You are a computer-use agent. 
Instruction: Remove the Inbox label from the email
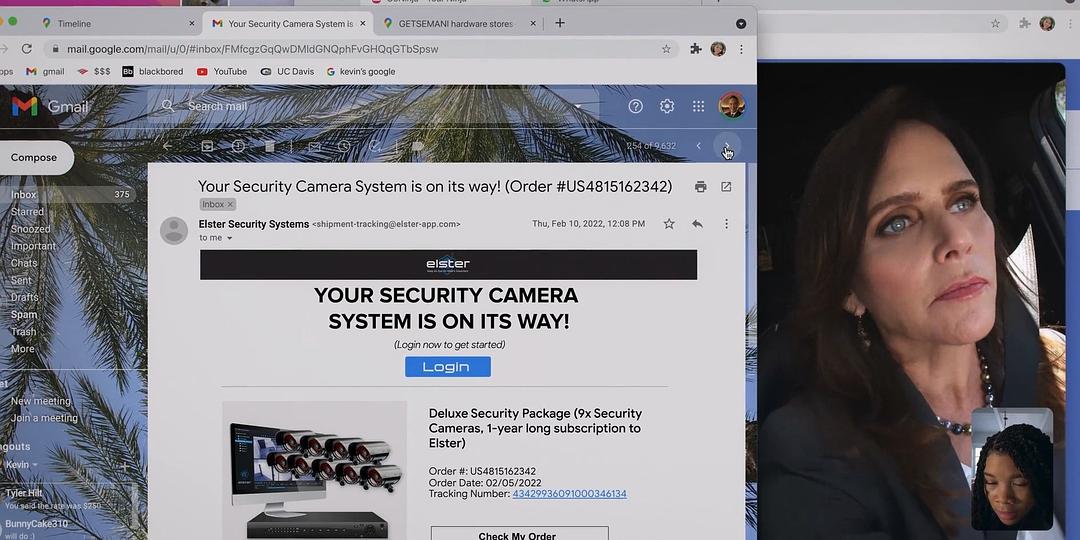230,205
